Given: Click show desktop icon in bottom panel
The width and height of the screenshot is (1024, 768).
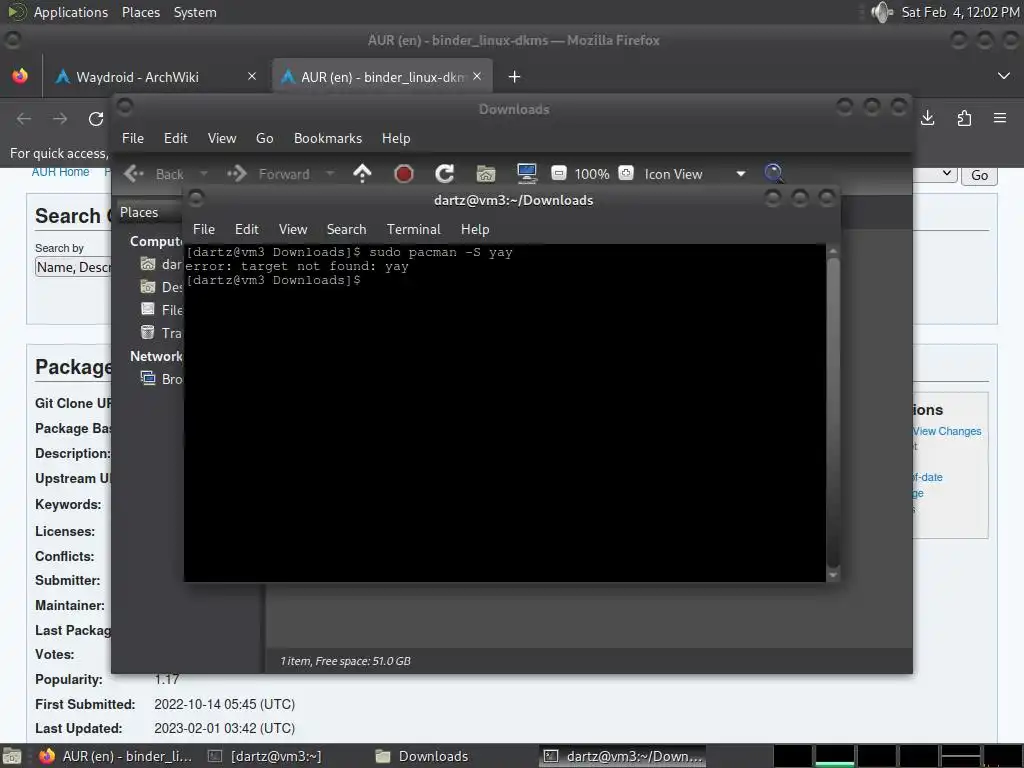Looking at the screenshot, I should click(x=12, y=756).
